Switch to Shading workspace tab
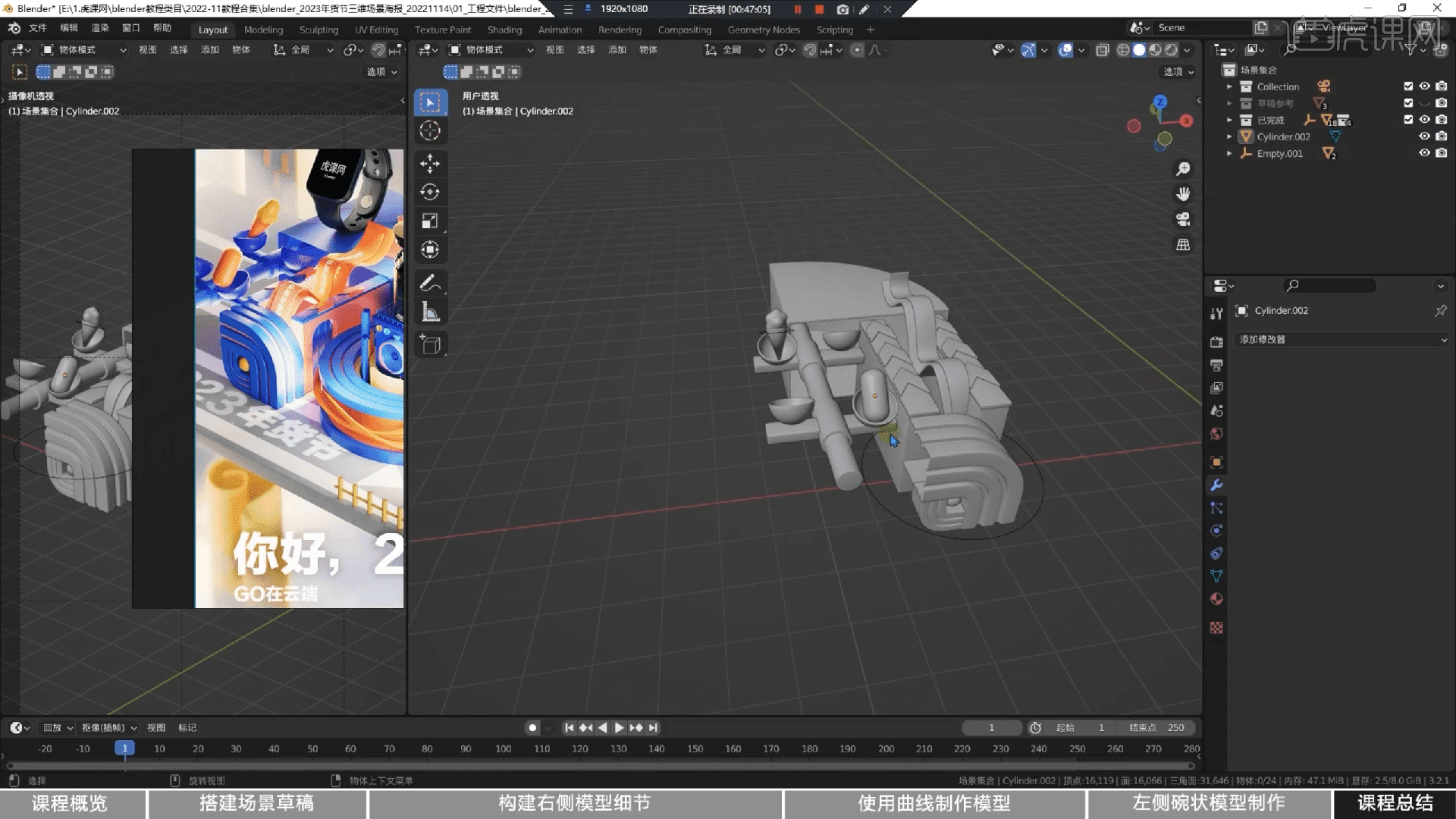The width and height of the screenshot is (1456, 819). (x=504, y=30)
